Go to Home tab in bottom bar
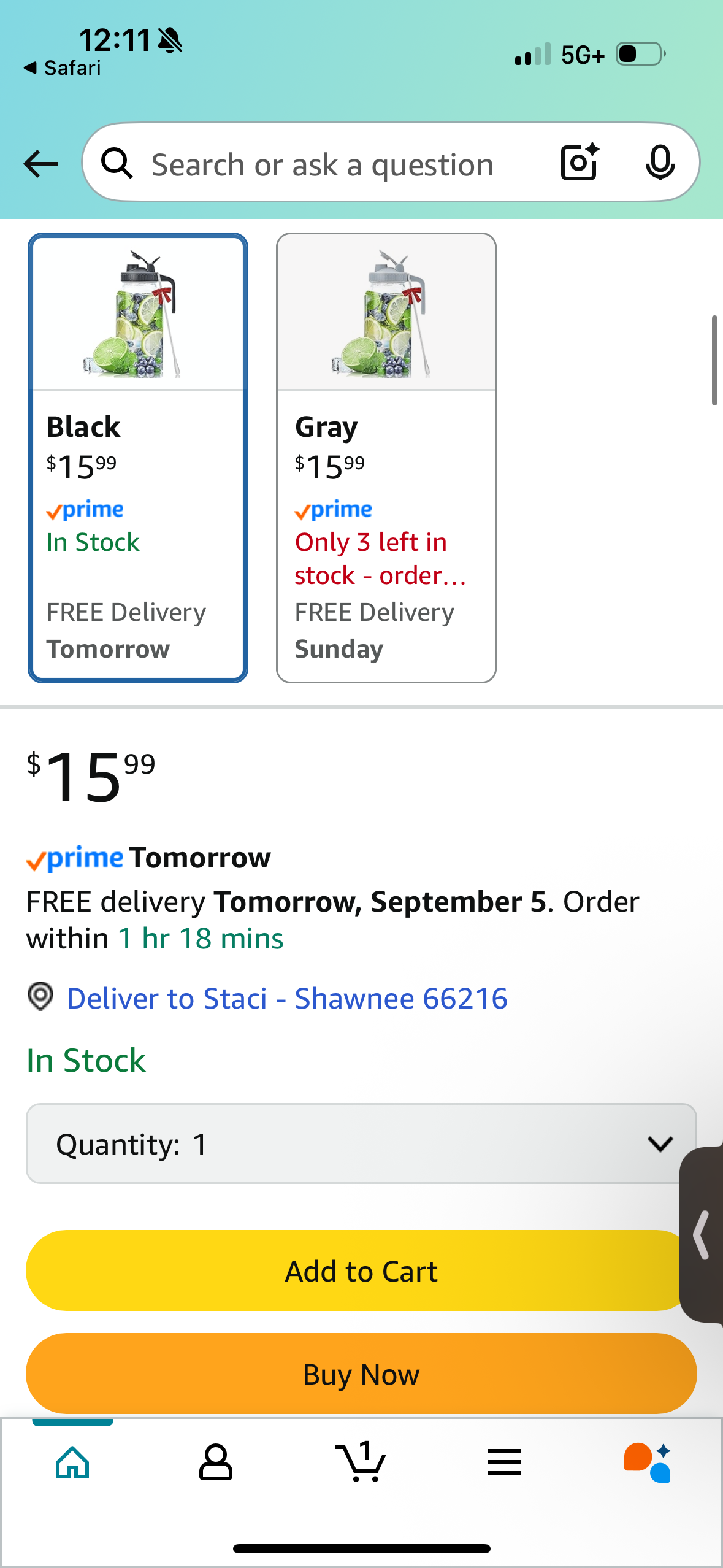The width and height of the screenshot is (723, 1568). click(x=72, y=1462)
